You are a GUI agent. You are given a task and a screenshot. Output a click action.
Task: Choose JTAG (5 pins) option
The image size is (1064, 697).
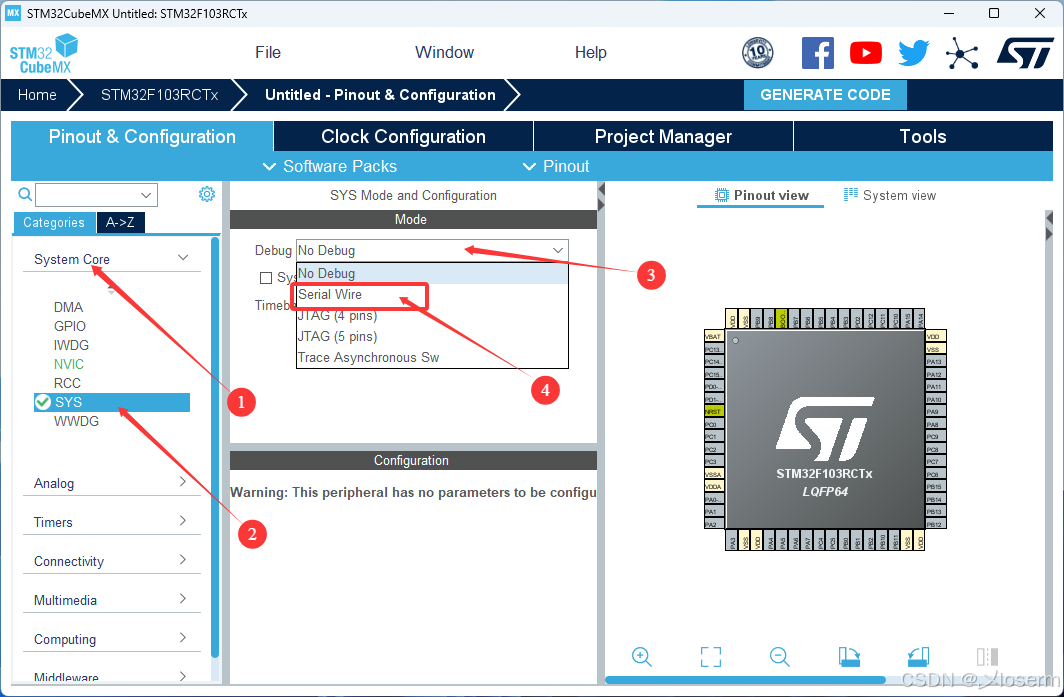tap(432, 337)
